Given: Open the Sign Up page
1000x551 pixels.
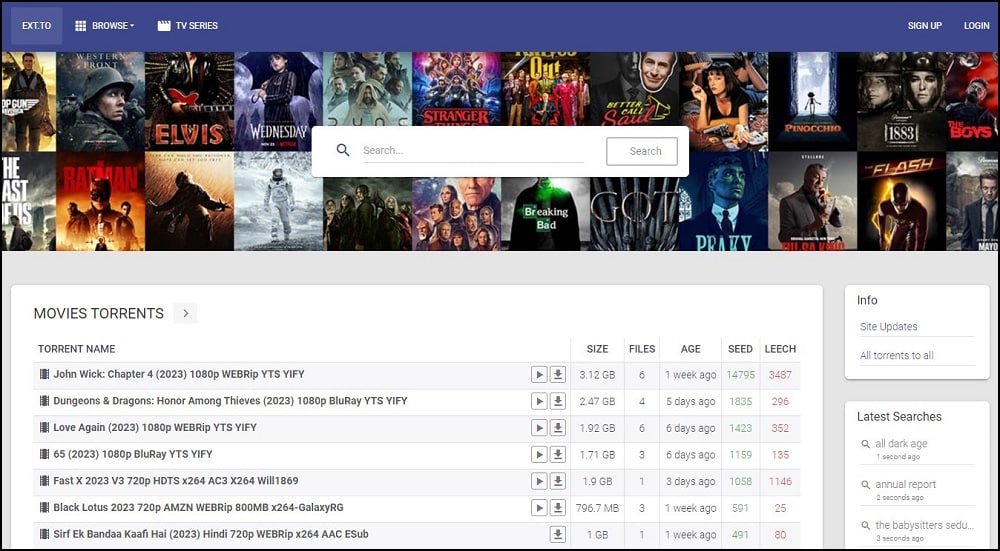Looking at the screenshot, I should tap(925, 26).
